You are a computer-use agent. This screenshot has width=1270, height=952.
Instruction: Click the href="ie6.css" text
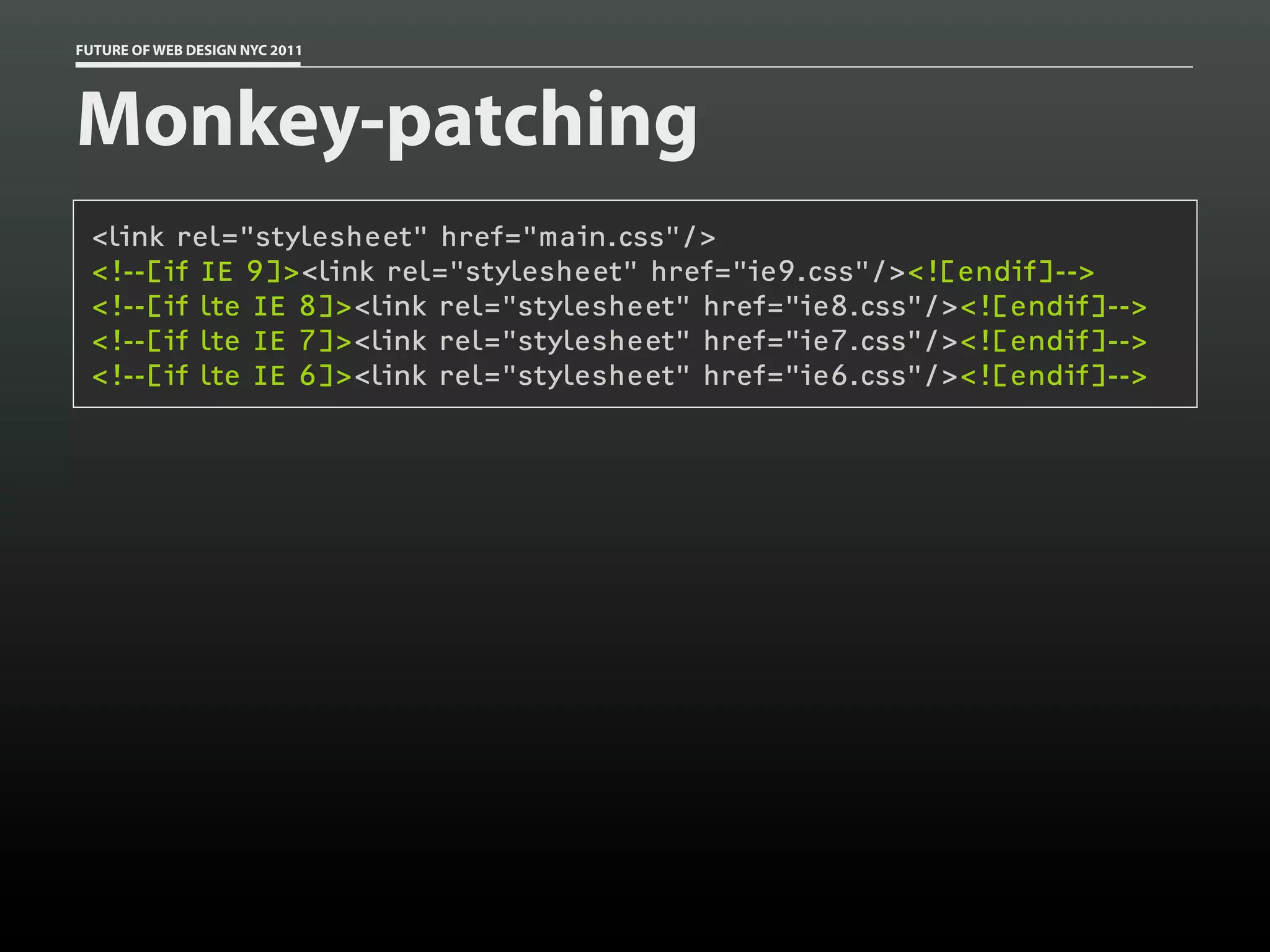(812, 376)
